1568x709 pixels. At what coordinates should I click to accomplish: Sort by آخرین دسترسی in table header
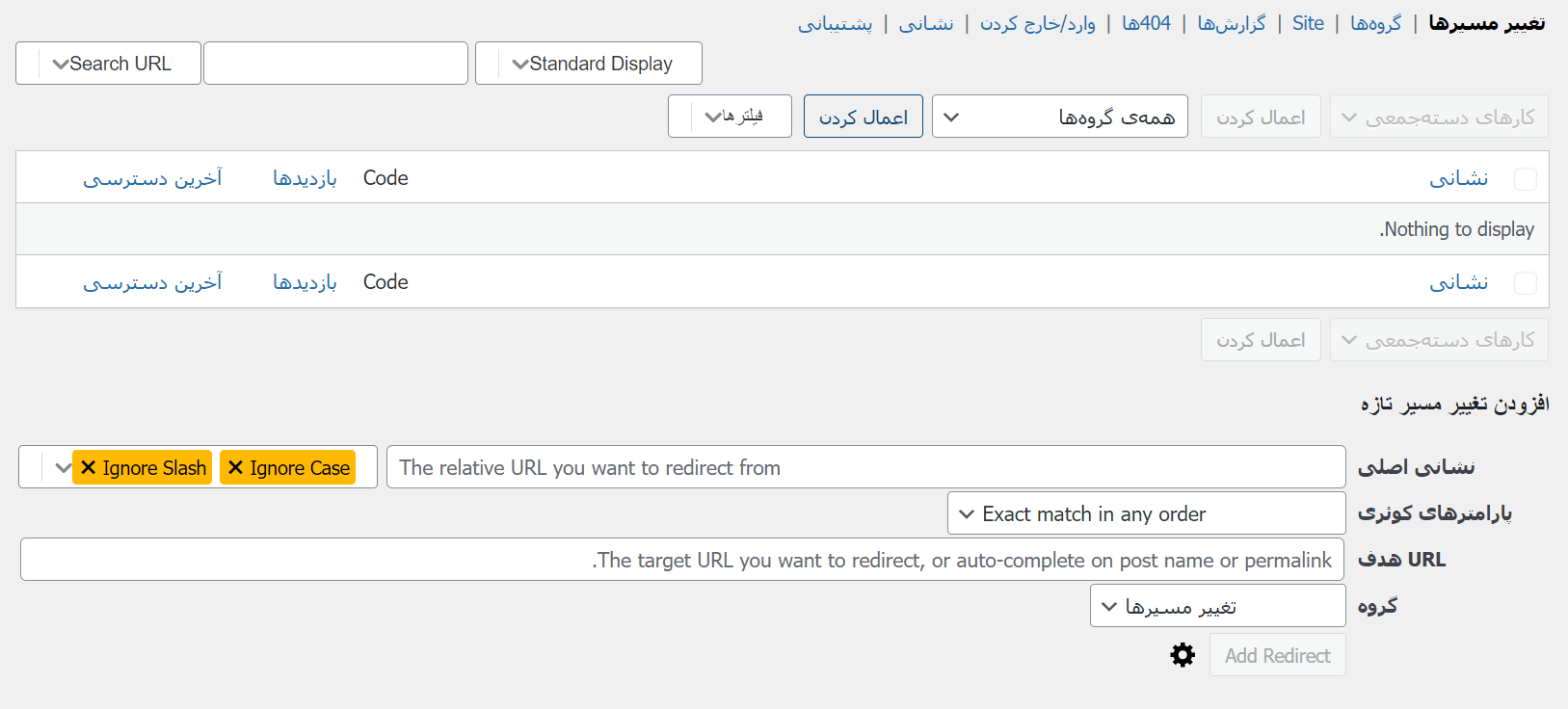coord(152,178)
